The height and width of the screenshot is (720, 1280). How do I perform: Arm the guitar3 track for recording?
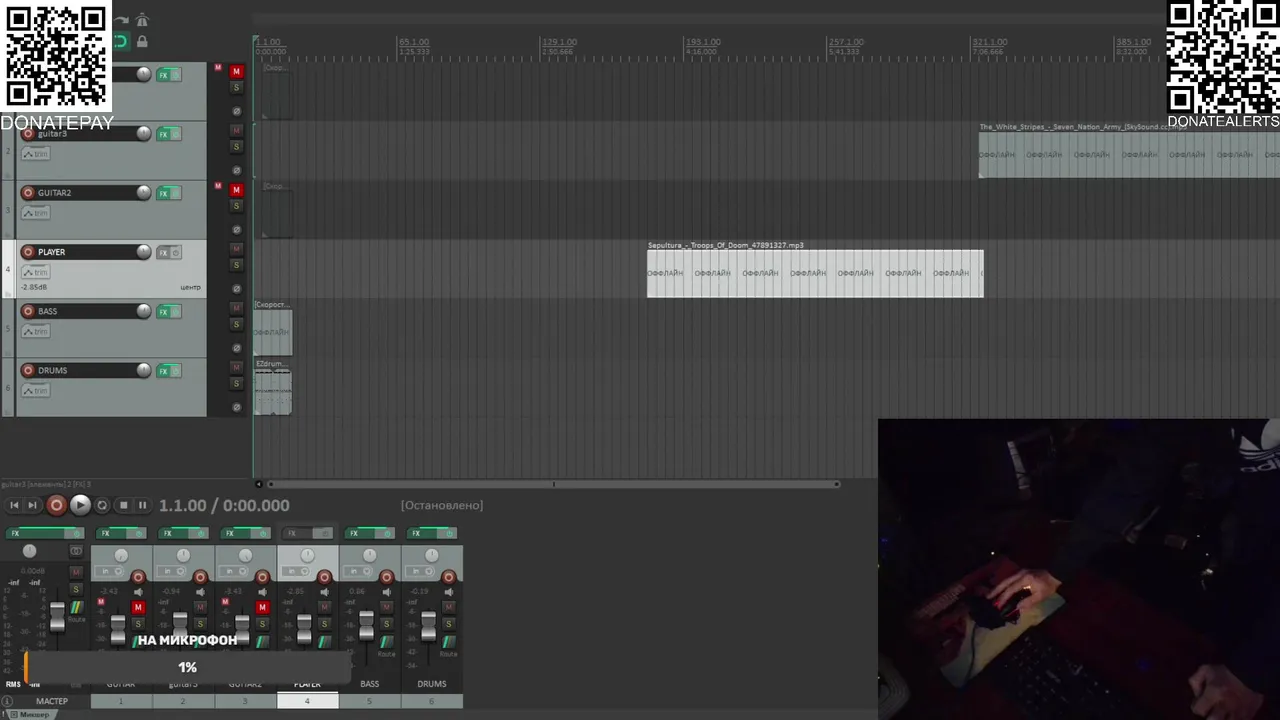[x=28, y=134]
